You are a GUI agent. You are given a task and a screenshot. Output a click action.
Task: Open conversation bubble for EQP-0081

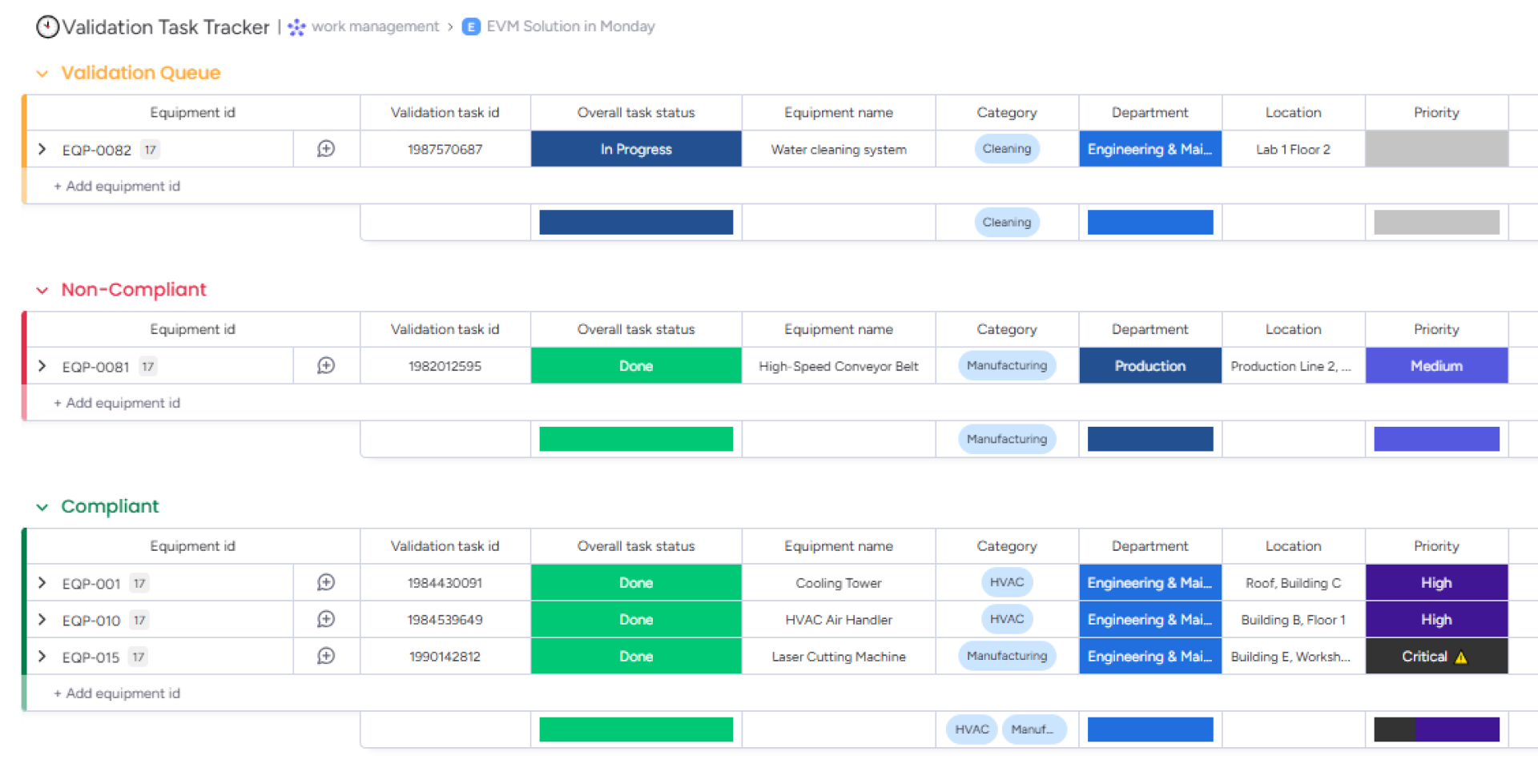(326, 366)
